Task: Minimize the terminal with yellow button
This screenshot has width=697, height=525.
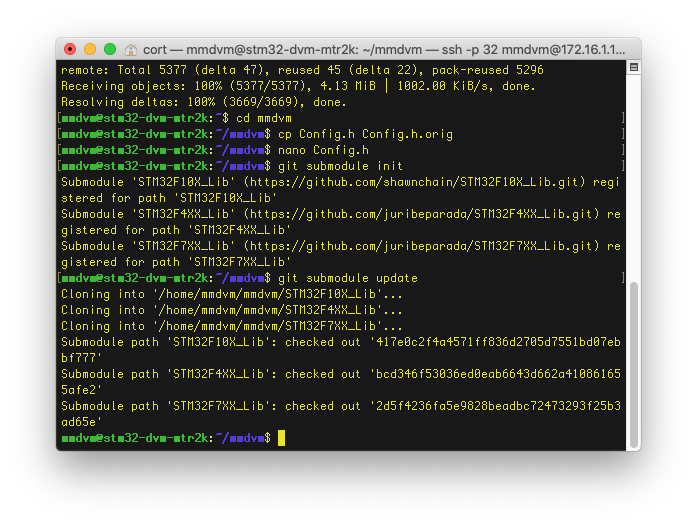Action: [x=90, y=49]
